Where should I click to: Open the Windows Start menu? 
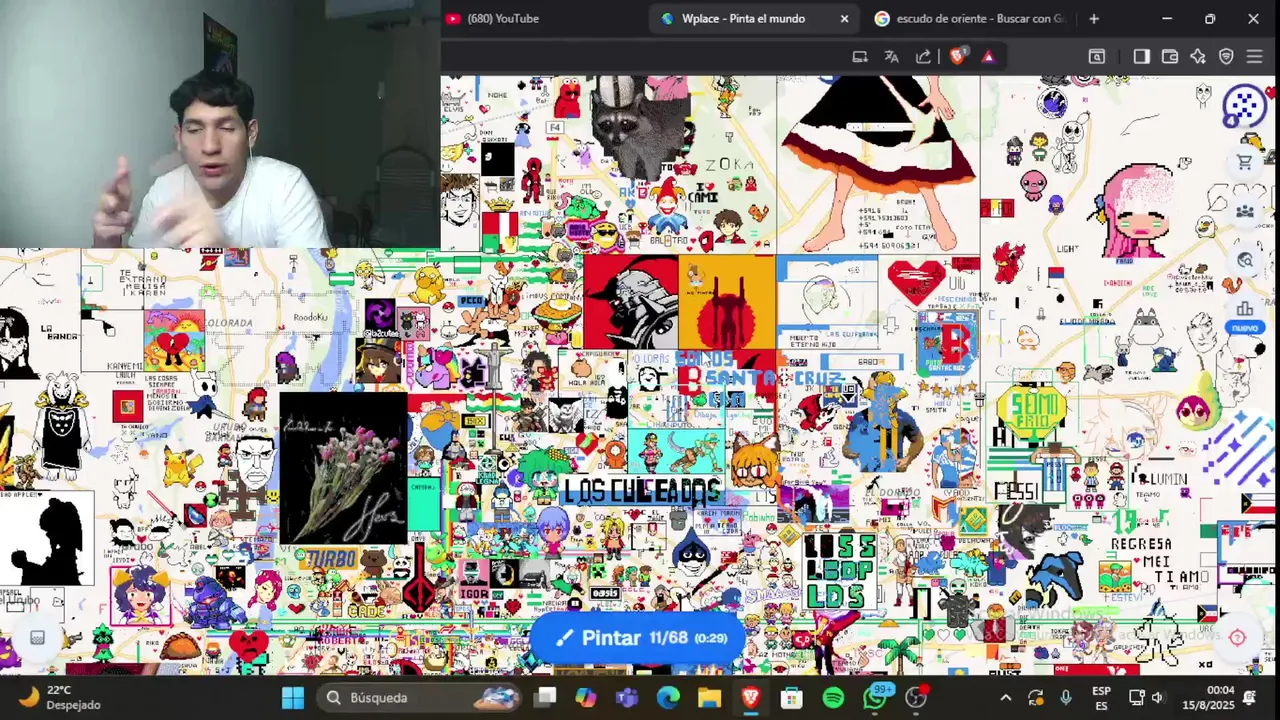point(293,697)
